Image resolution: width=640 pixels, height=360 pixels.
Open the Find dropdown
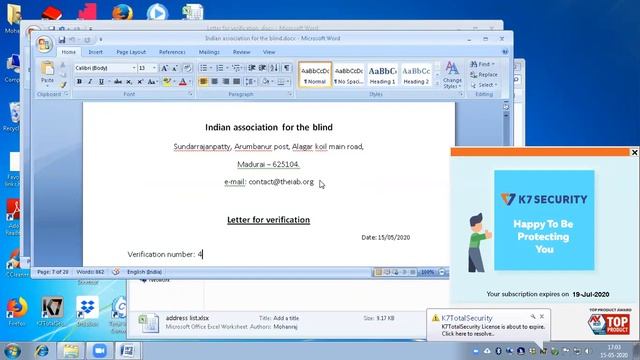482,64
